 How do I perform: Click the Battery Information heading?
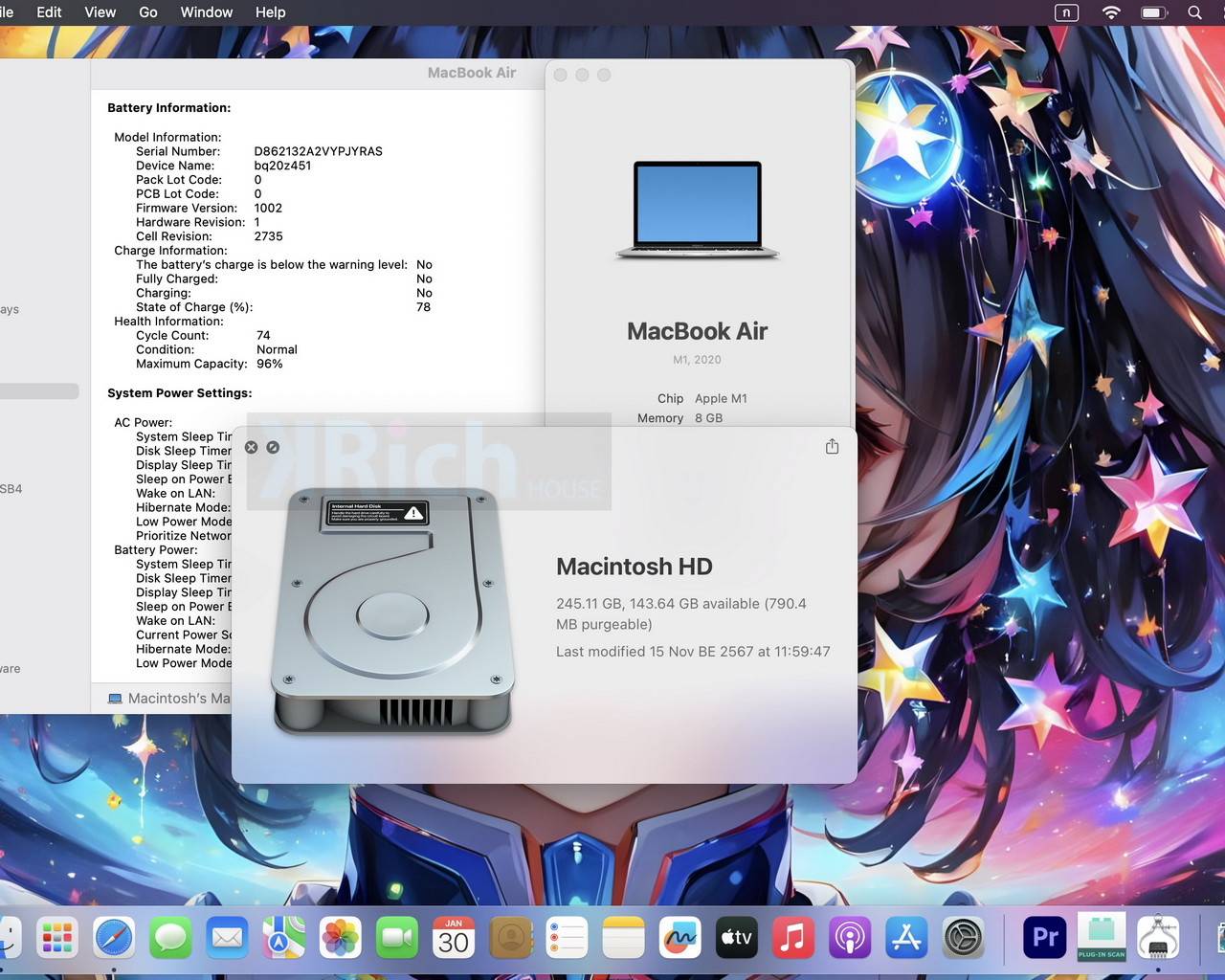[x=169, y=108]
